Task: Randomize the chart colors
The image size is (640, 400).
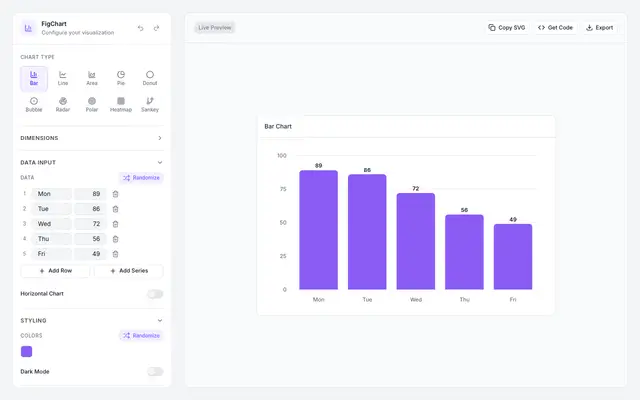Action: point(141,336)
